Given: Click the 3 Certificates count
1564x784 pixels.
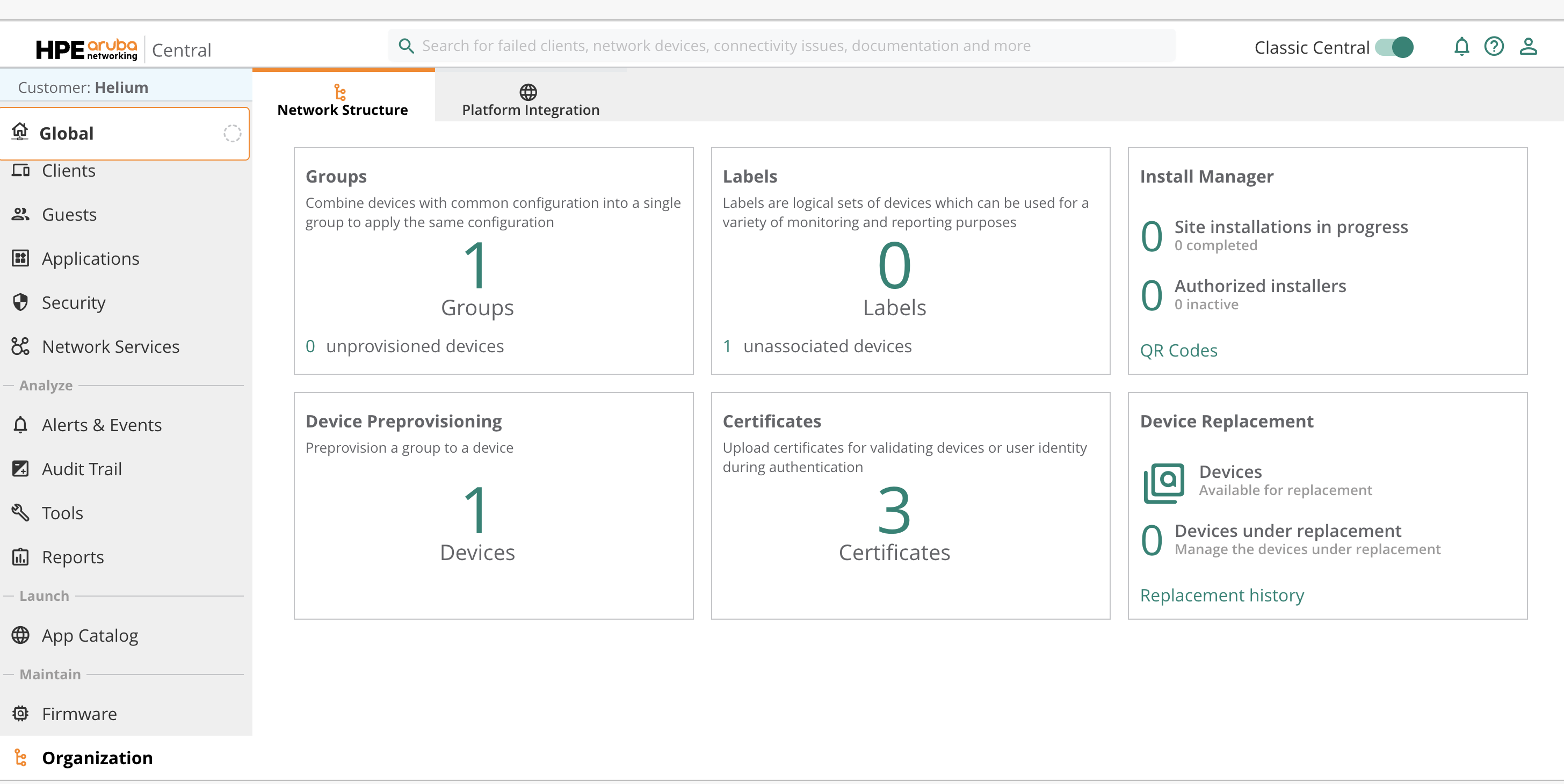Looking at the screenshot, I should [894, 511].
